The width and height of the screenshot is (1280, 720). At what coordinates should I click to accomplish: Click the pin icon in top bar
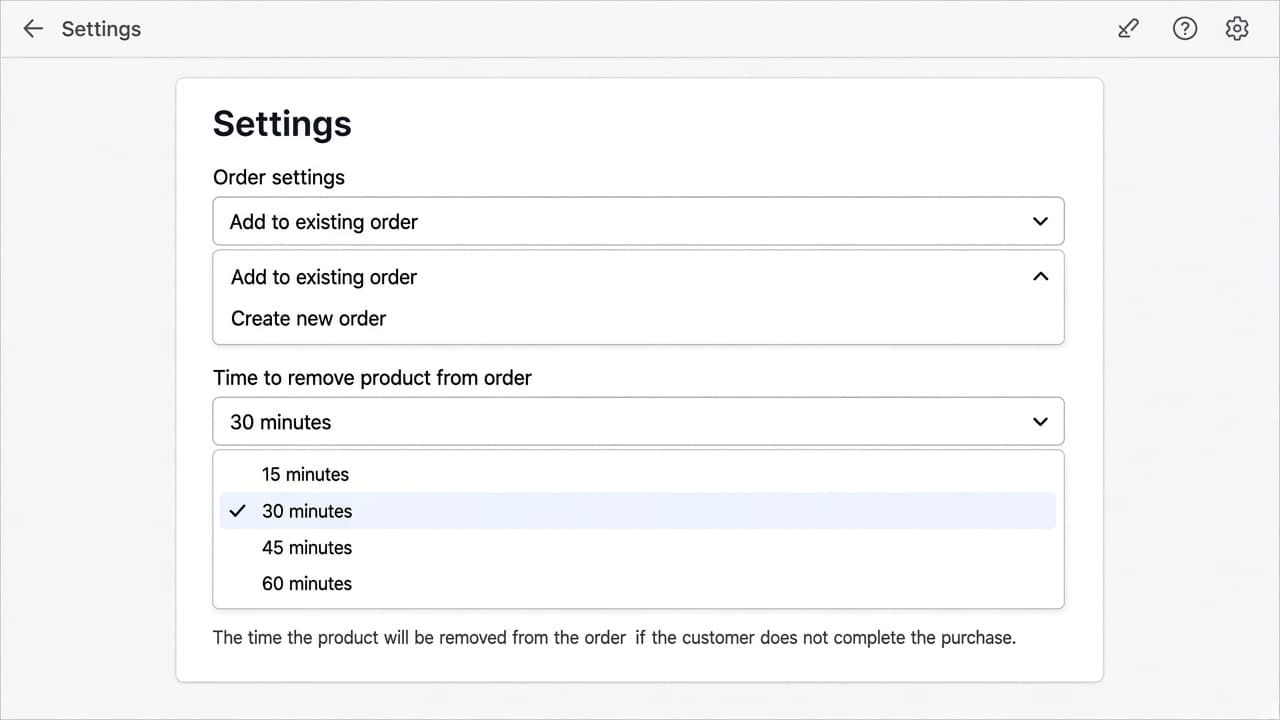[x=1128, y=29]
